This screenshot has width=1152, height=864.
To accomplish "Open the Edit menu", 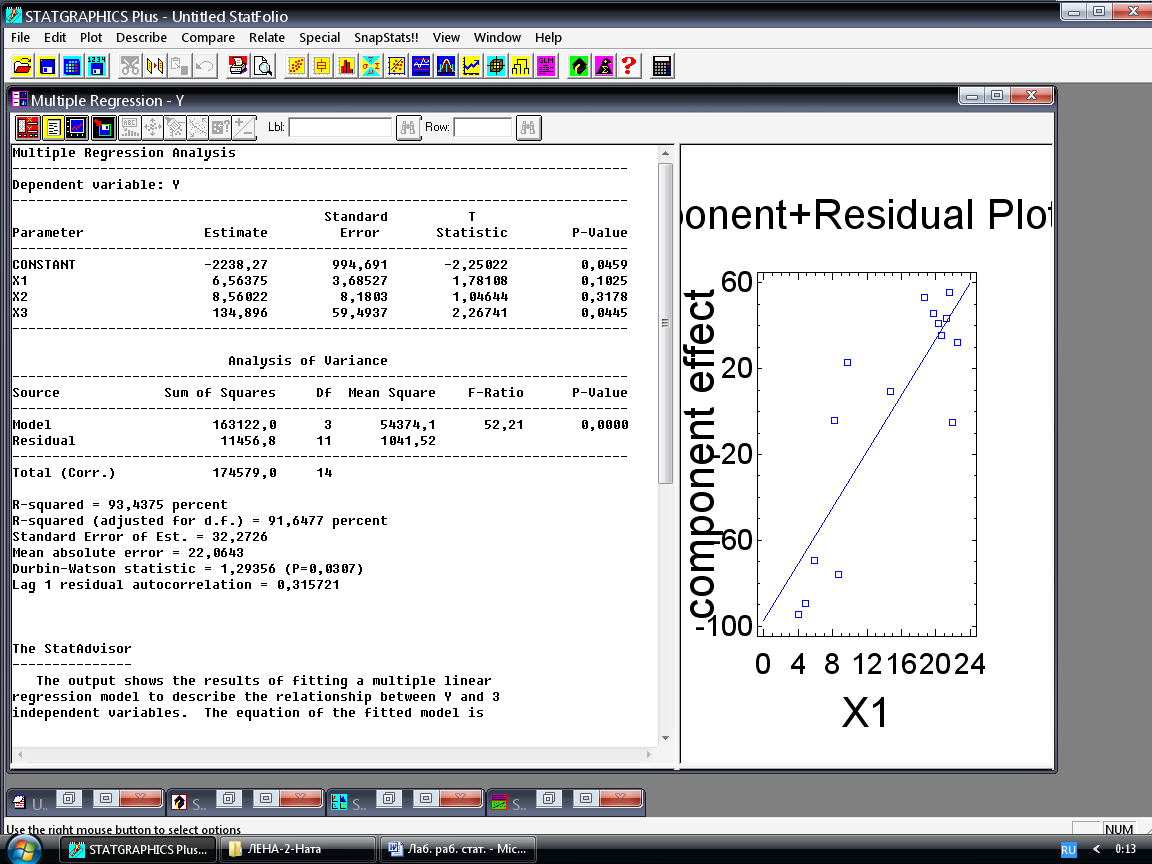I will tap(54, 37).
